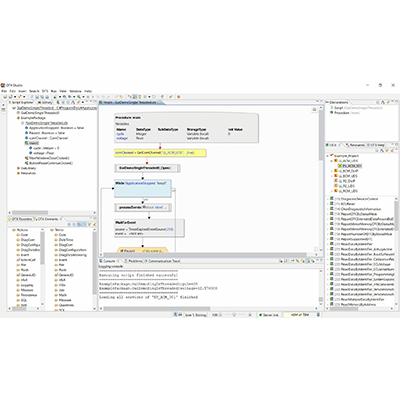400x400 pixels.
Task: Select the While loop block
Action: 143,189
